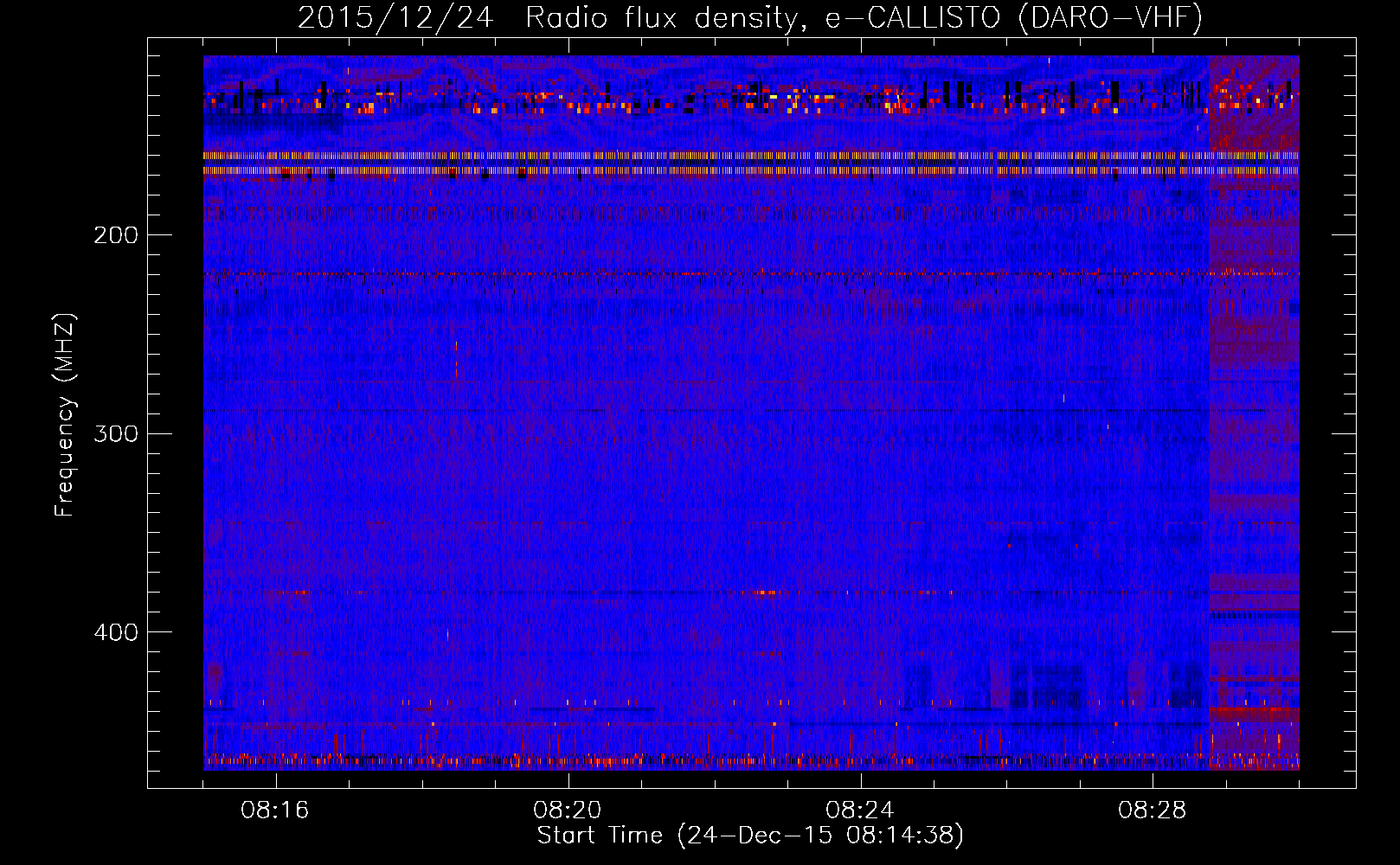
Task: Click the speckled black-red band at spectrogram top
Action: coord(751,97)
